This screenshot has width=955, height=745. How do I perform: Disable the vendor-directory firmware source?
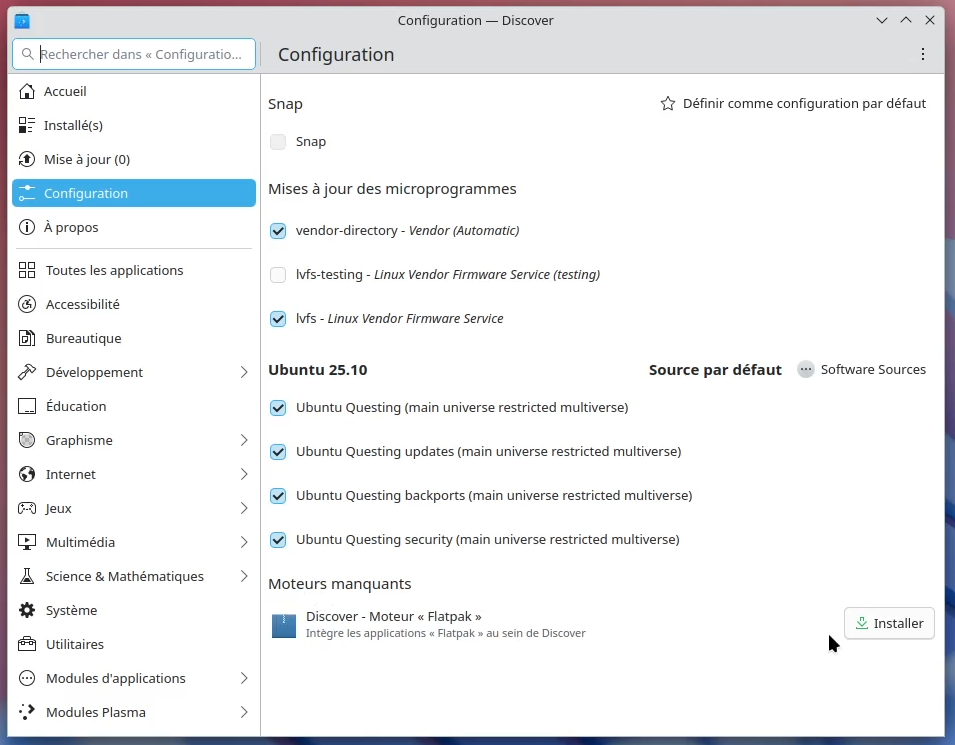[278, 231]
